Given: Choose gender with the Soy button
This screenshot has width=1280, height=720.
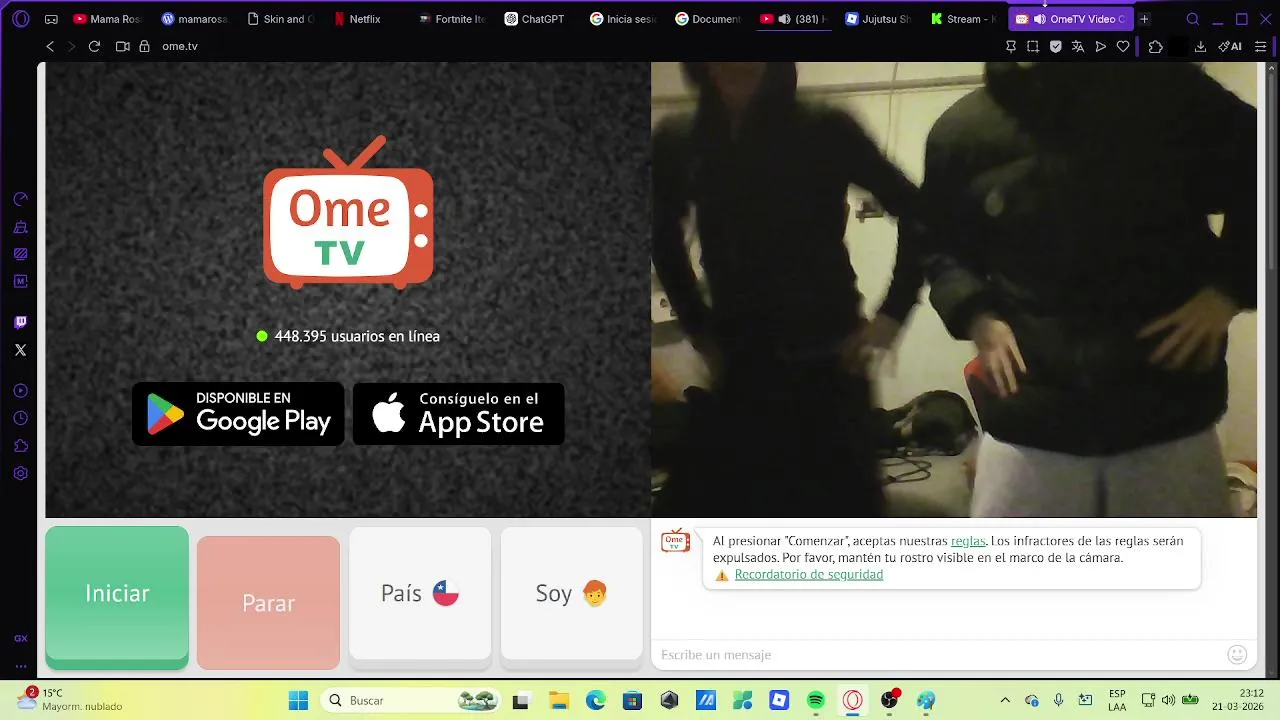Looking at the screenshot, I should [x=571, y=594].
